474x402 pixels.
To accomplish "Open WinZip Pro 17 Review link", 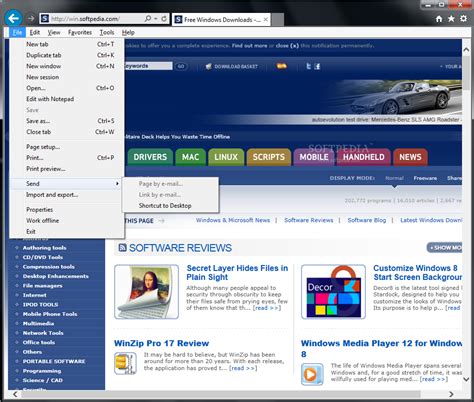I will tap(162, 343).
